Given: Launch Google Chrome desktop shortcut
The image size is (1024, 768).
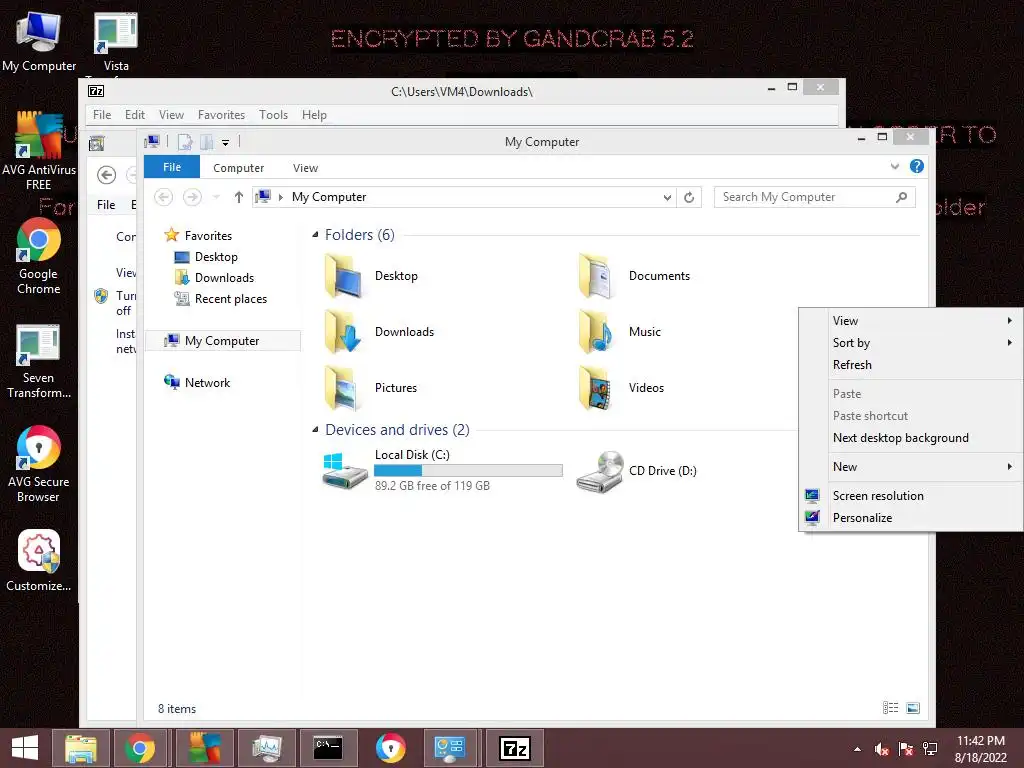Looking at the screenshot, I should pyautogui.click(x=39, y=256).
